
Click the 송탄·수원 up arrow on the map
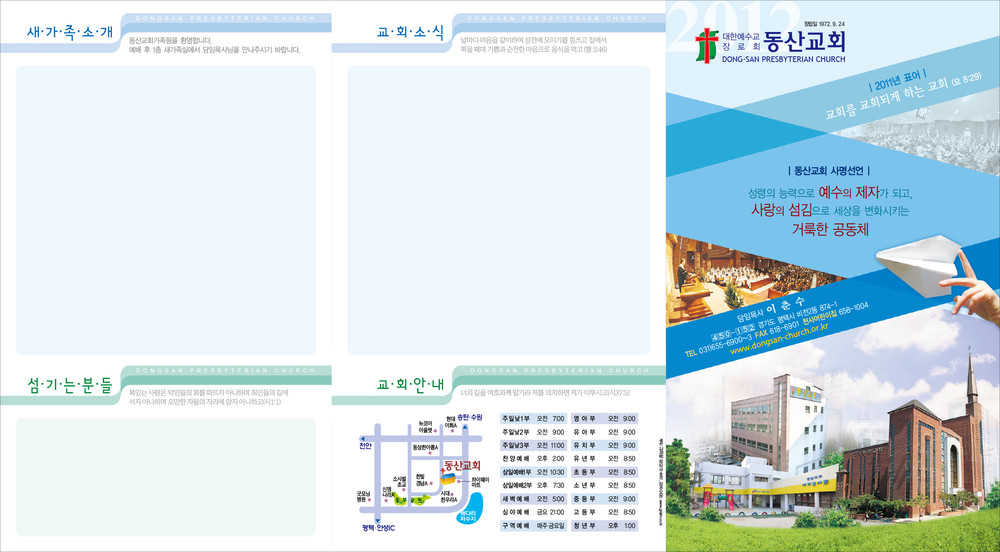coord(464,425)
